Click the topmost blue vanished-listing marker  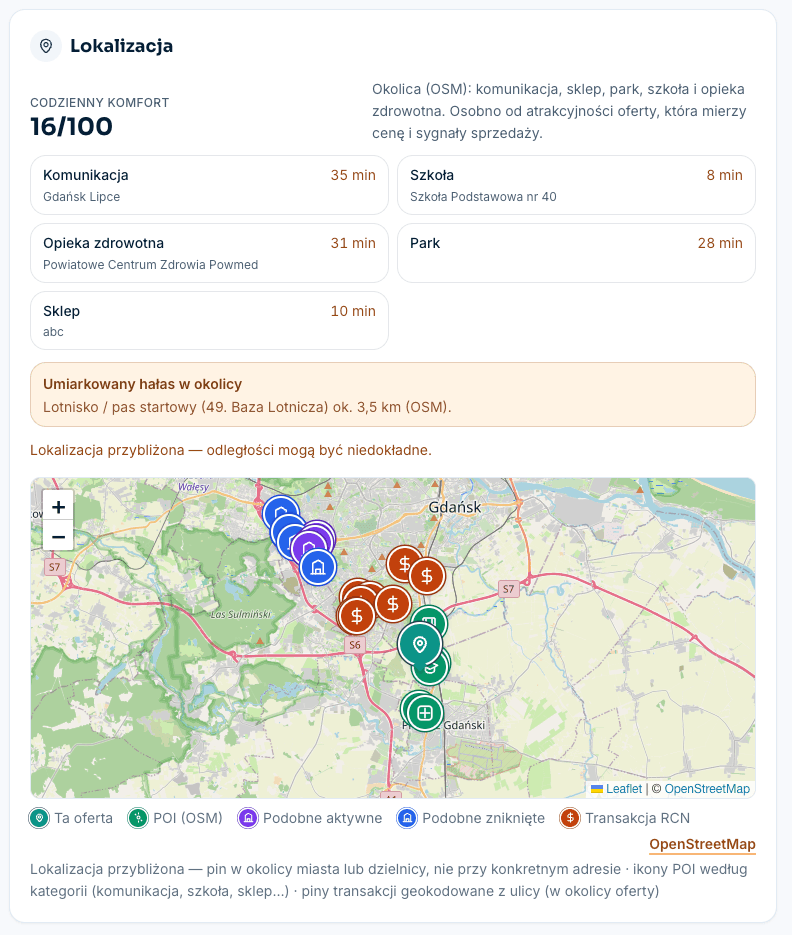(x=281, y=512)
